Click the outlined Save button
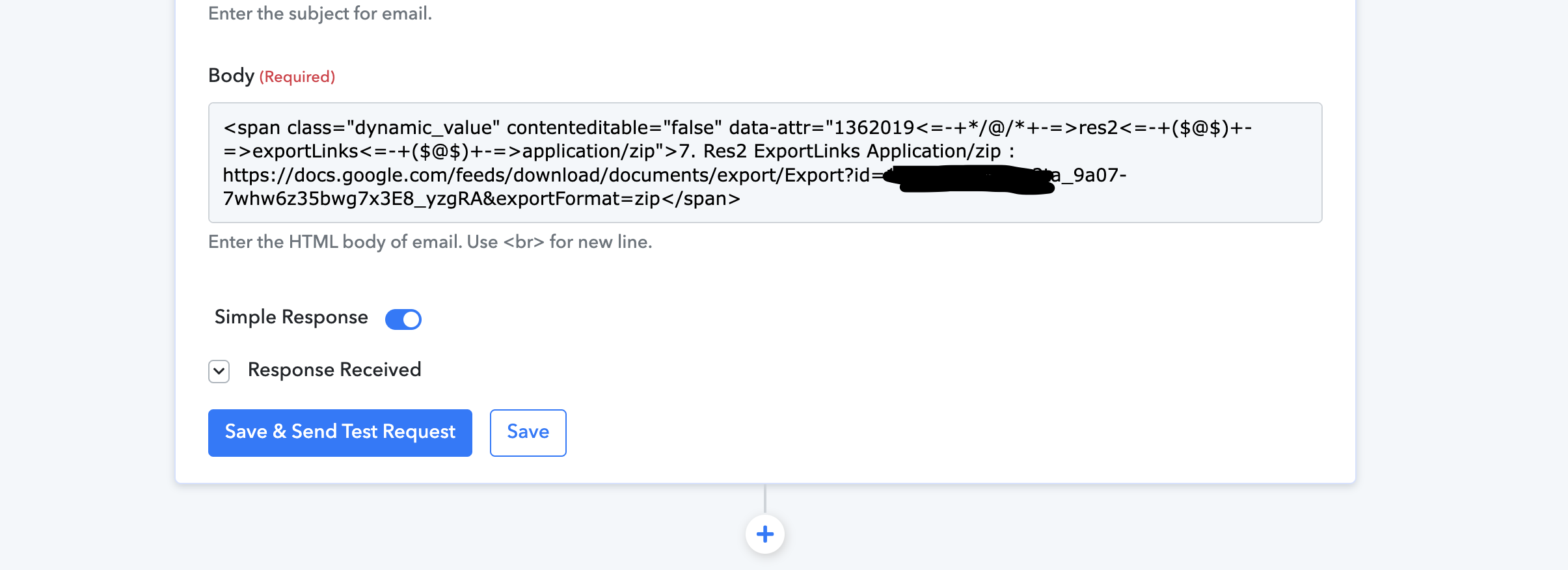This screenshot has width=1568, height=570. coord(528,433)
